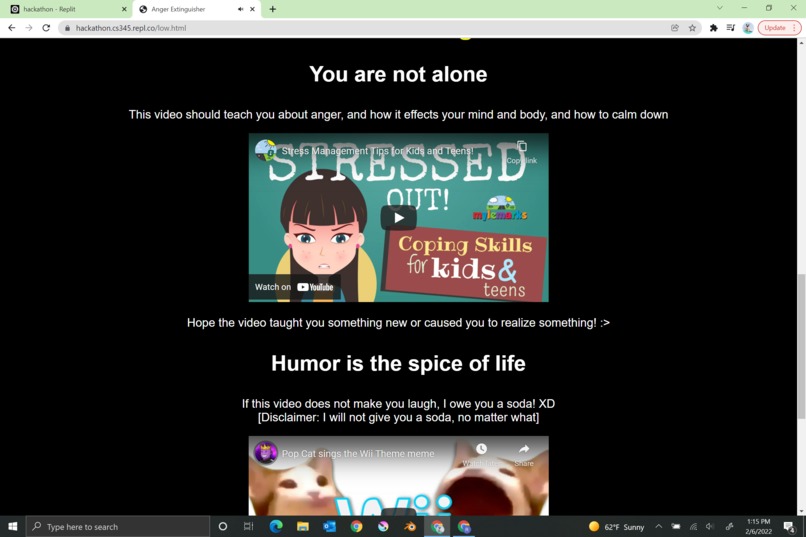Open the Extensions puzzle icon

(713, 28)
